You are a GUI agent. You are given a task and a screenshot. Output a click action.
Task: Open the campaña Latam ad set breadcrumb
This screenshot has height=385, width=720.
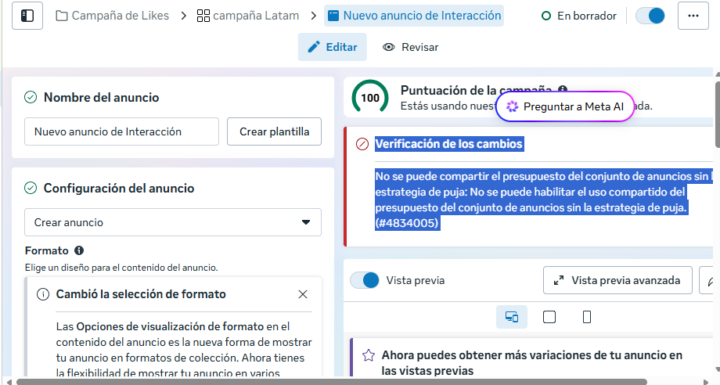pos(248,16)
